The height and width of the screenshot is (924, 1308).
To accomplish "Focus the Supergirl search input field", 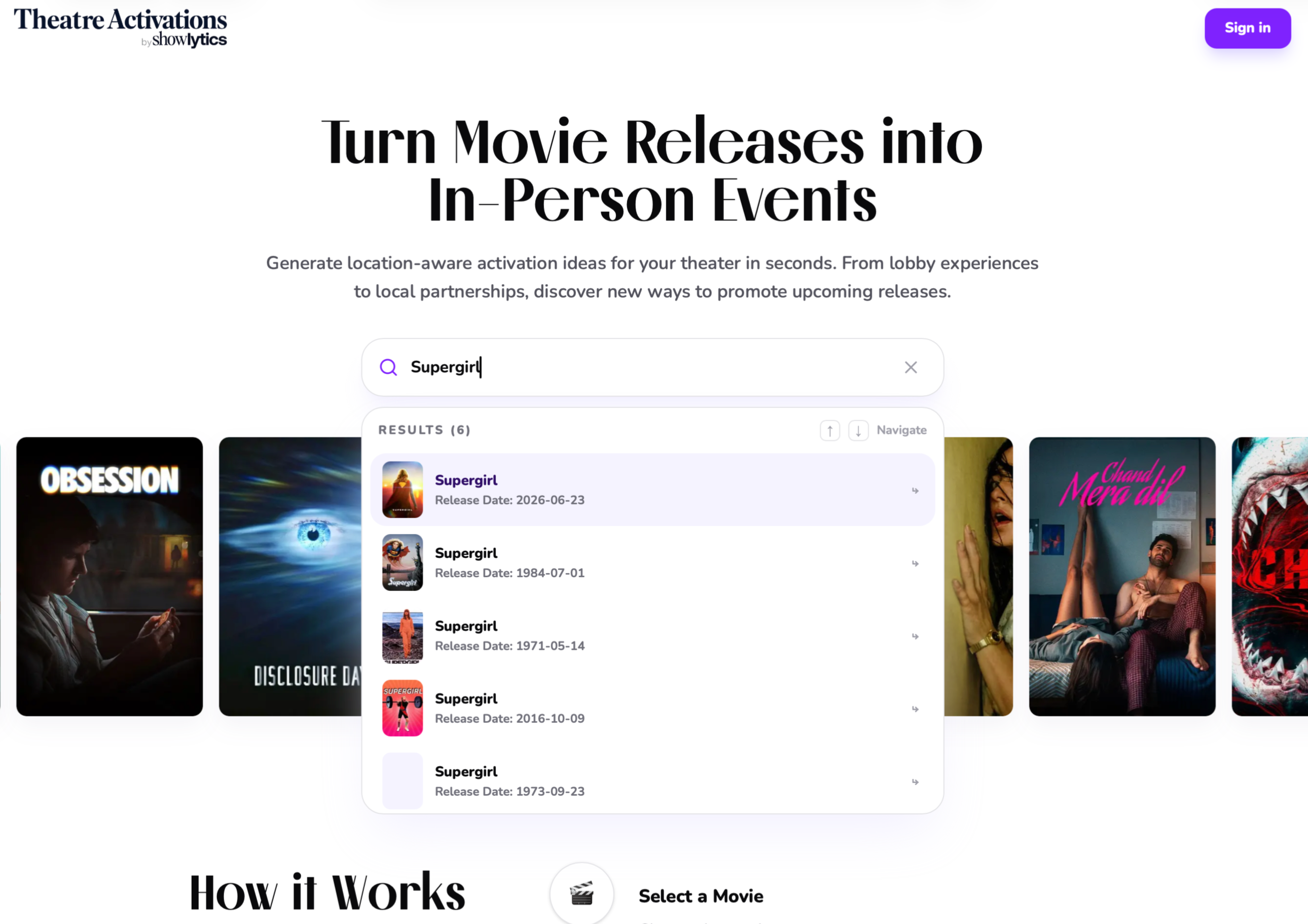I will point(652,367).
